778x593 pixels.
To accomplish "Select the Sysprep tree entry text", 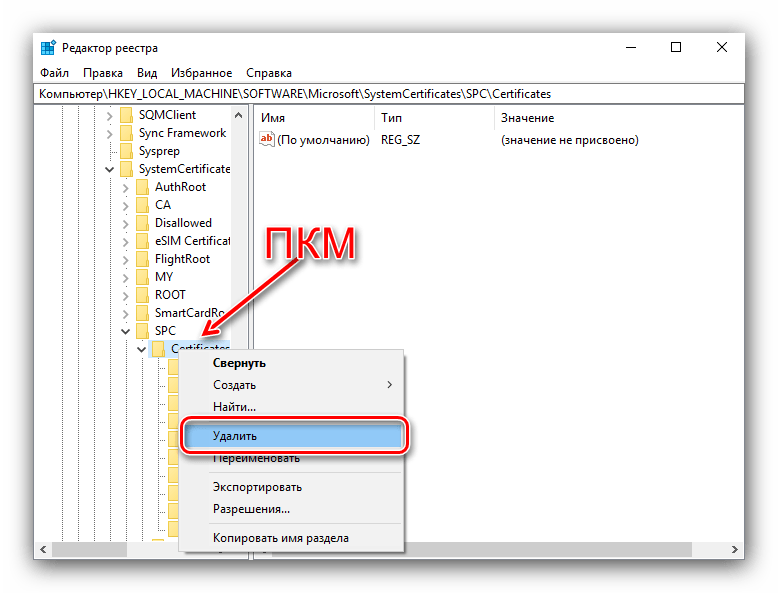I will click(x=159, y=151).
